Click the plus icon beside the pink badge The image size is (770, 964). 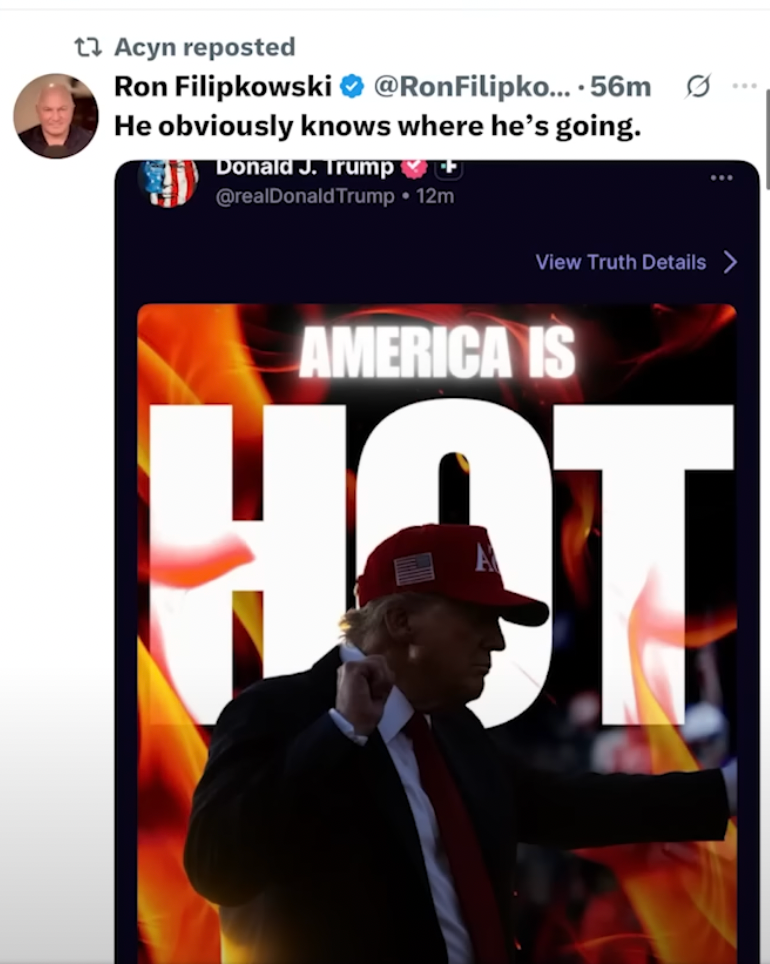450,167
